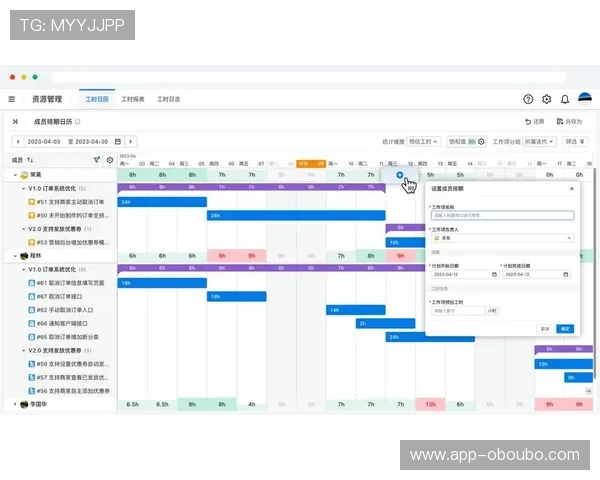Viewport: 600px width, 480px height.
Task: Open work item #51 icon
Action: tap(32, 202)
